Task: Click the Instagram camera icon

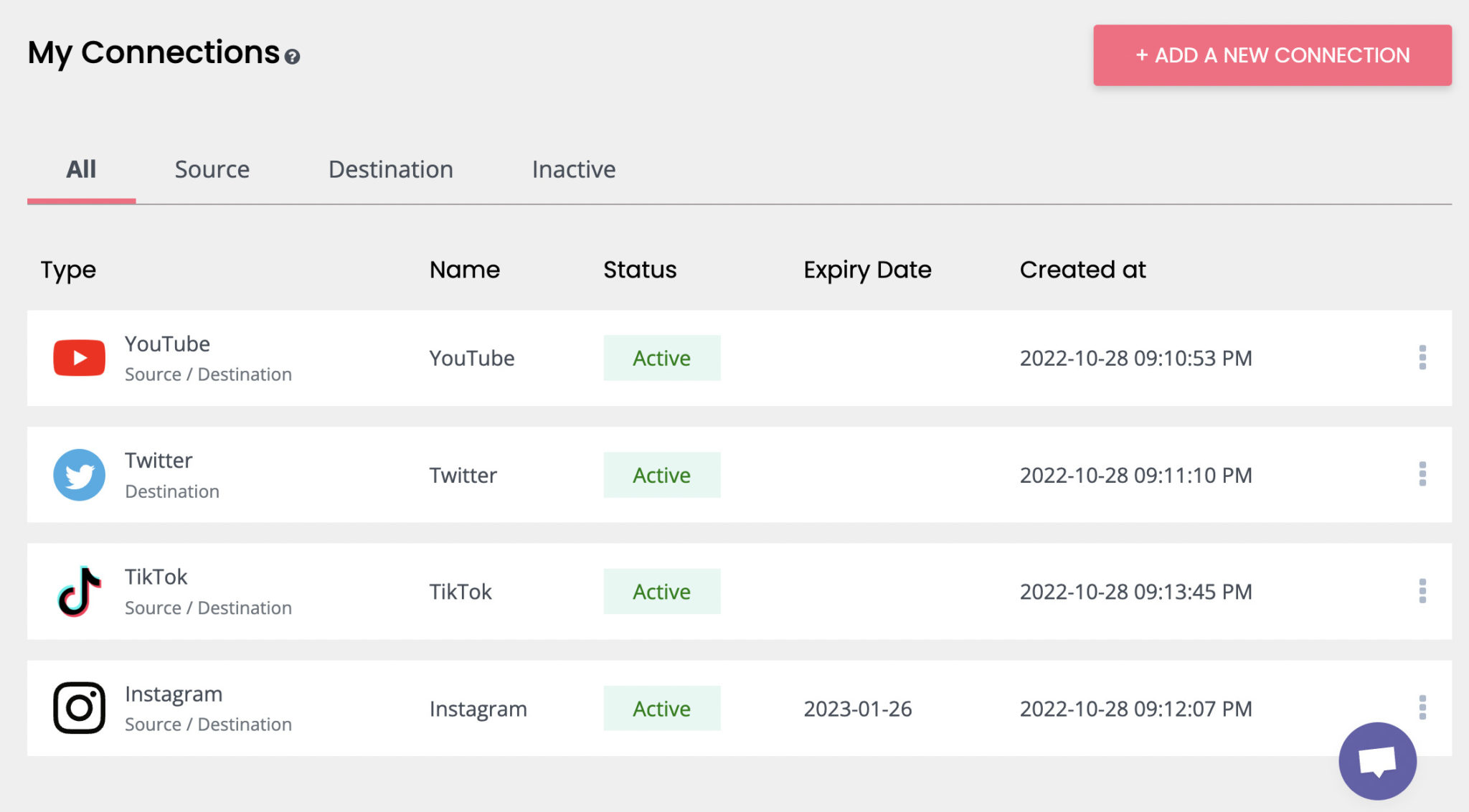Action: tap(79, 707)
